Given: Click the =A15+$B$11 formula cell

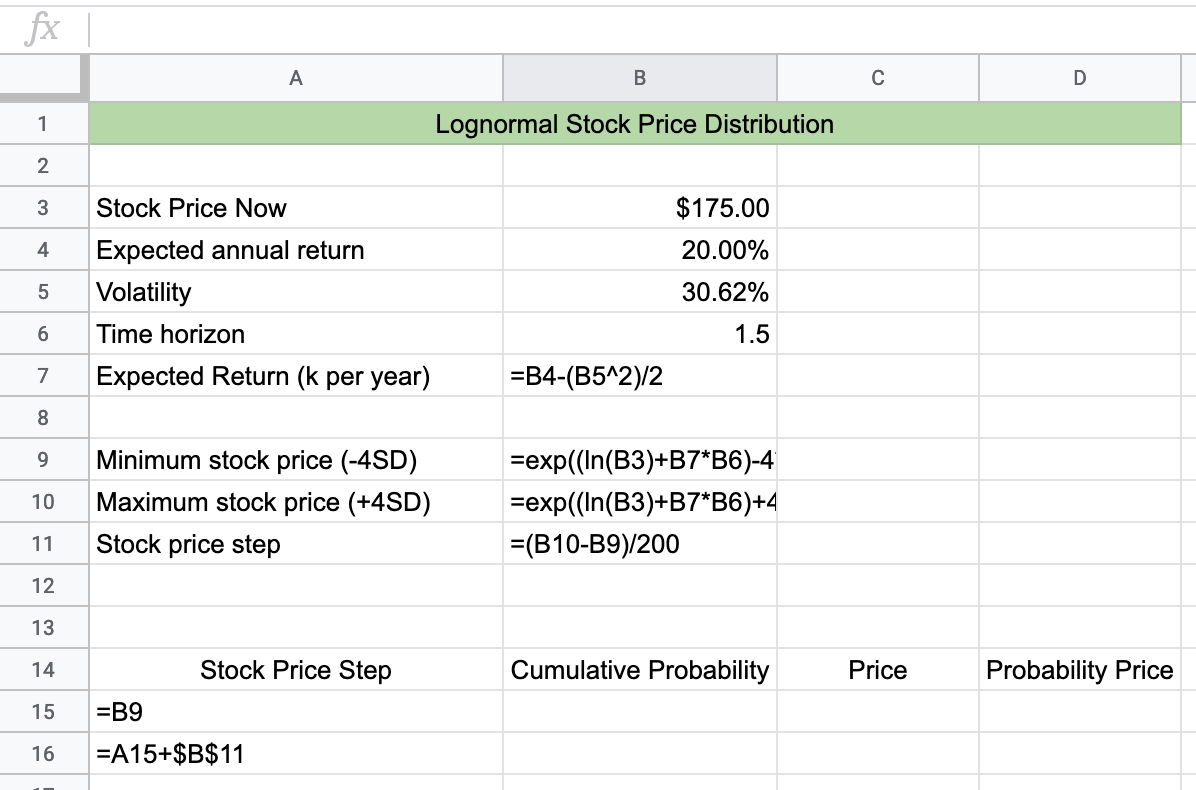Looking at the screenshot, I should pos(296,754).
